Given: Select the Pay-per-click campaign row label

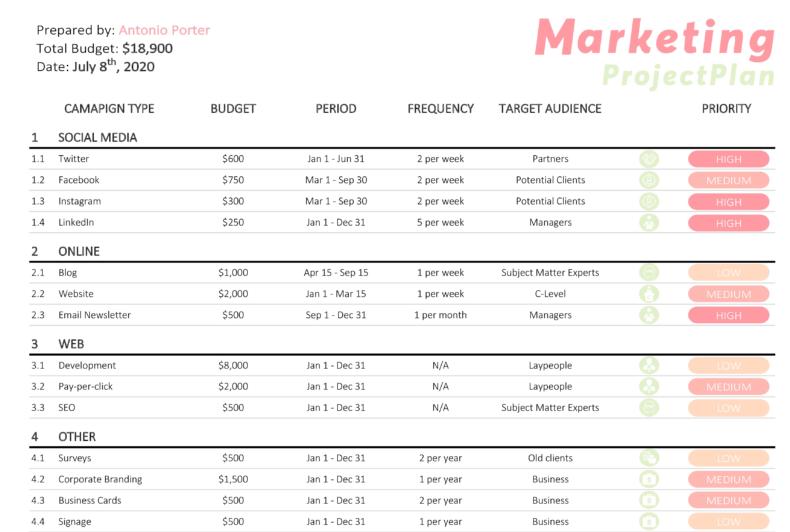Looking at the screenshot, I should pyautogui.click(x=86, y=386).
